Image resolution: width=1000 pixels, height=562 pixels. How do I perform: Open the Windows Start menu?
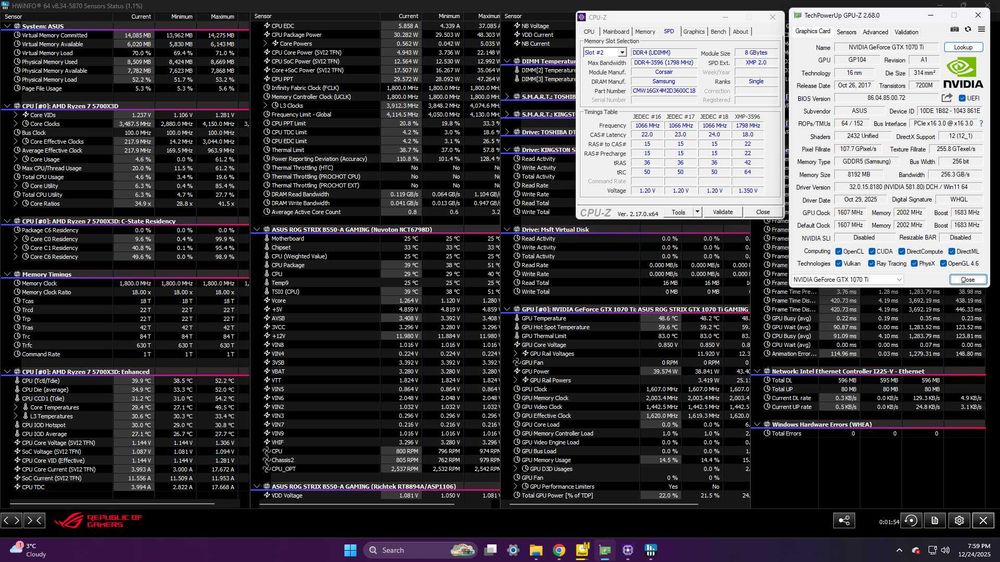[350, 550]
